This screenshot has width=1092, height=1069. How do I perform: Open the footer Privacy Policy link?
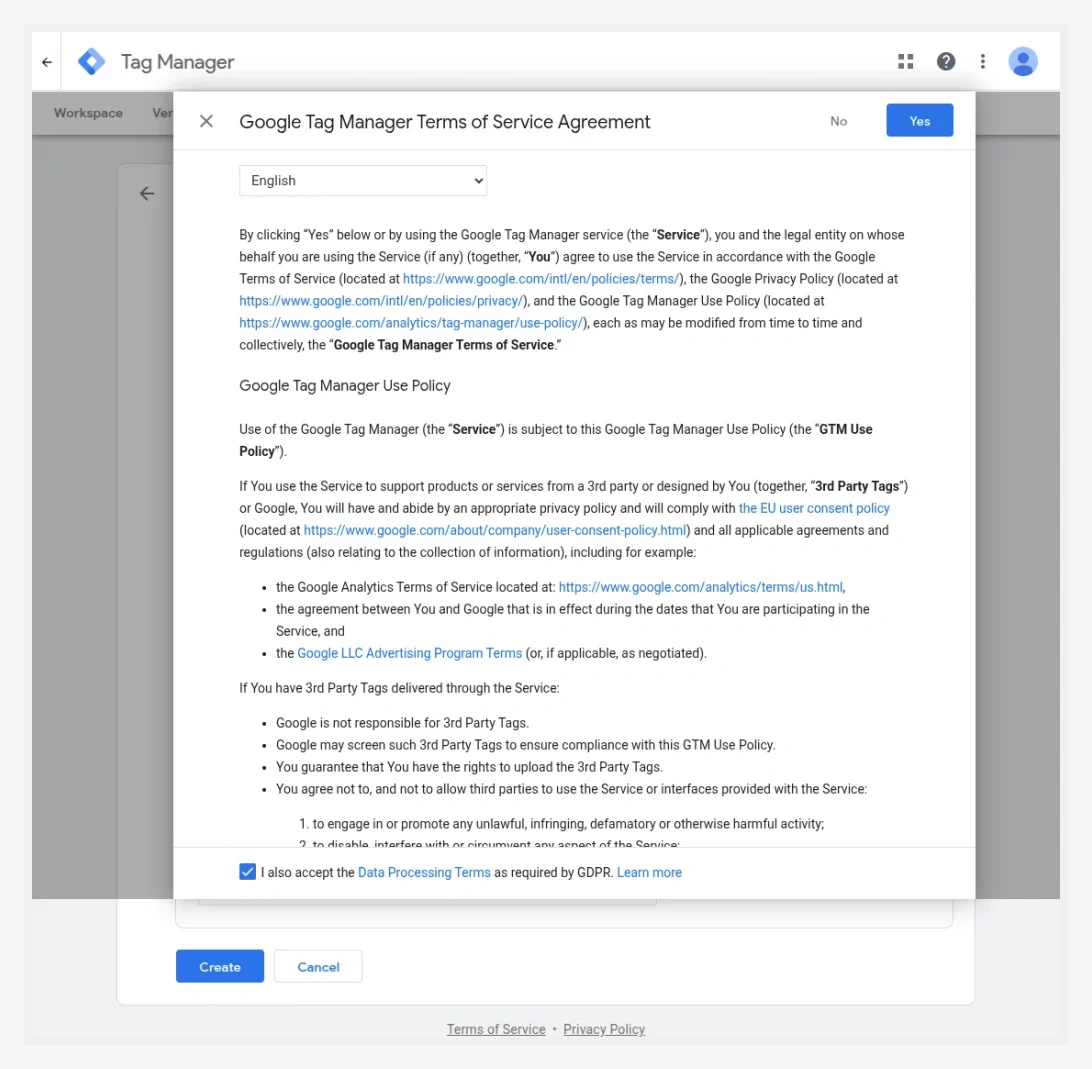[x=604, y=1029]
